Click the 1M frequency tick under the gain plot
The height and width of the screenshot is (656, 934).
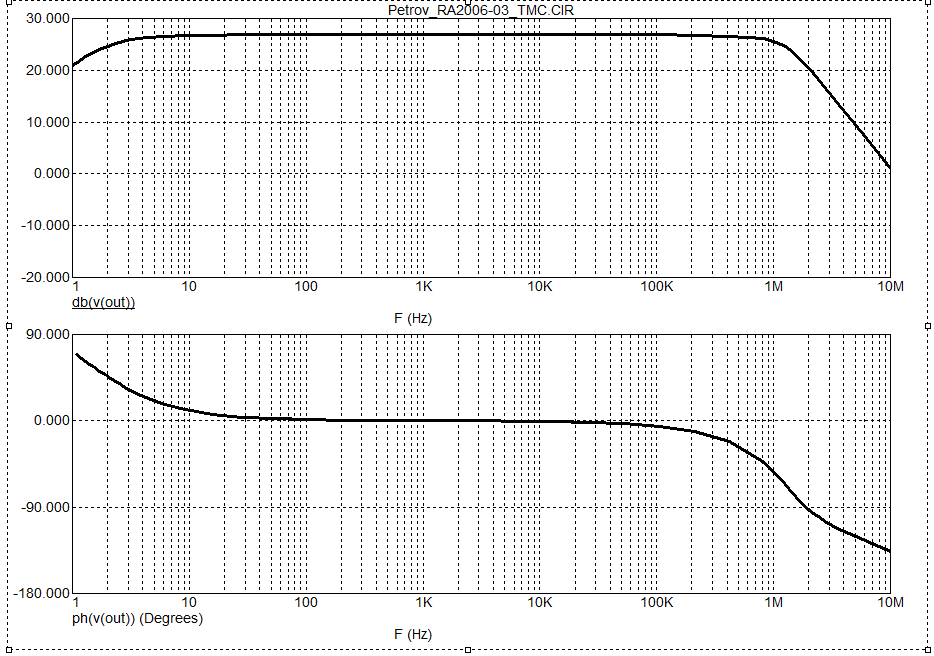[774, 287]
